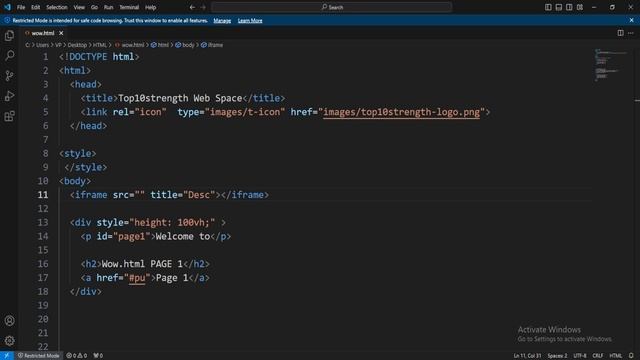The image size is (640, 360).
Task: Open the Terminal menu
Action: click(x=129, y=7)
